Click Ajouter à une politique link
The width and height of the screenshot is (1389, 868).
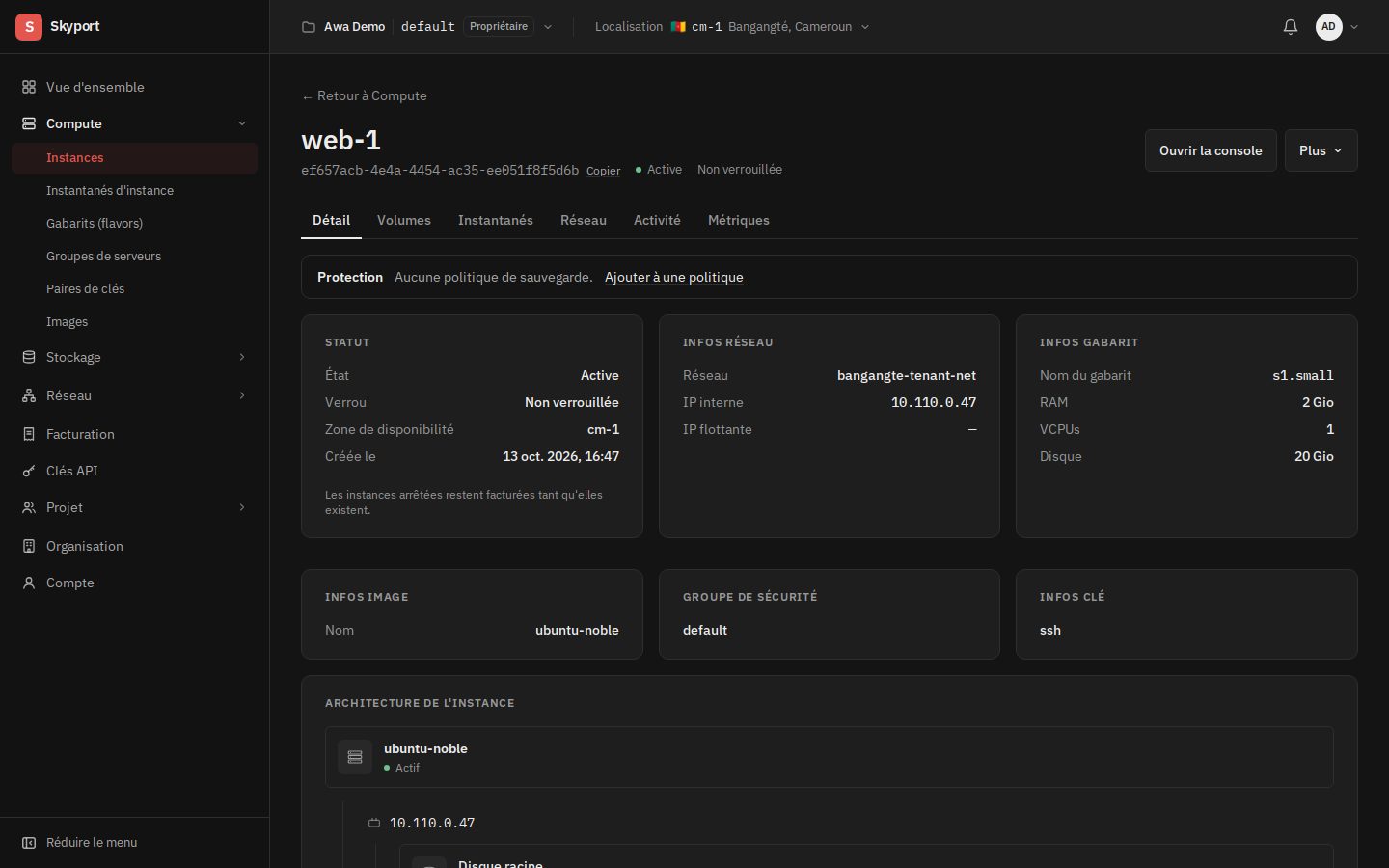pos(674,277)
